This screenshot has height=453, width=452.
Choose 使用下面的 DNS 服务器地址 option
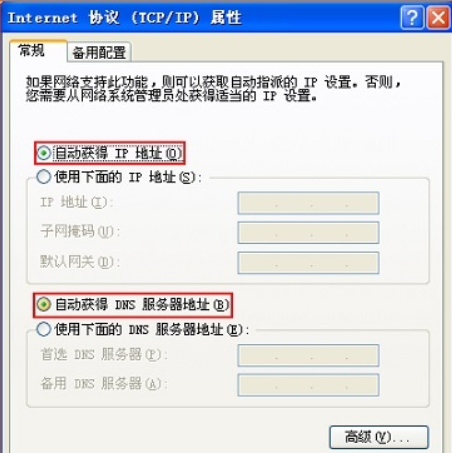[x=44, y=329]
